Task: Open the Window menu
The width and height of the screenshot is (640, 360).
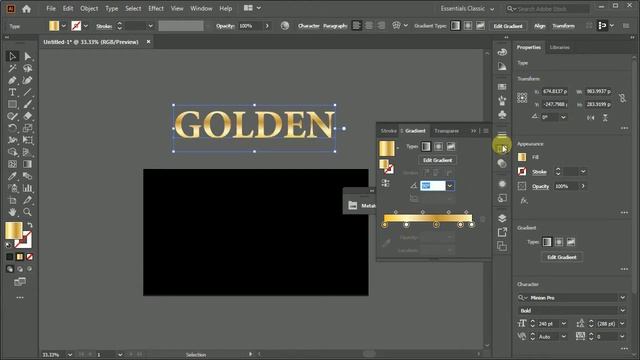Action: tap(201, 8)
